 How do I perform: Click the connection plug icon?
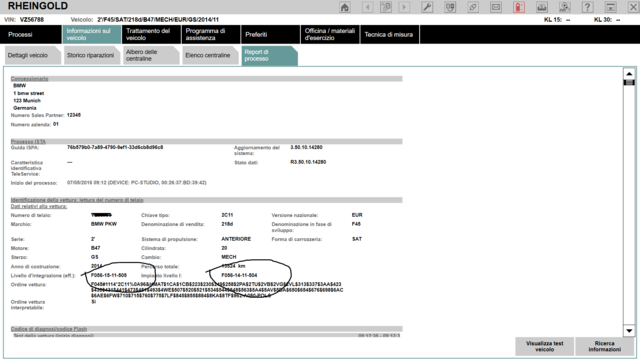473,7
